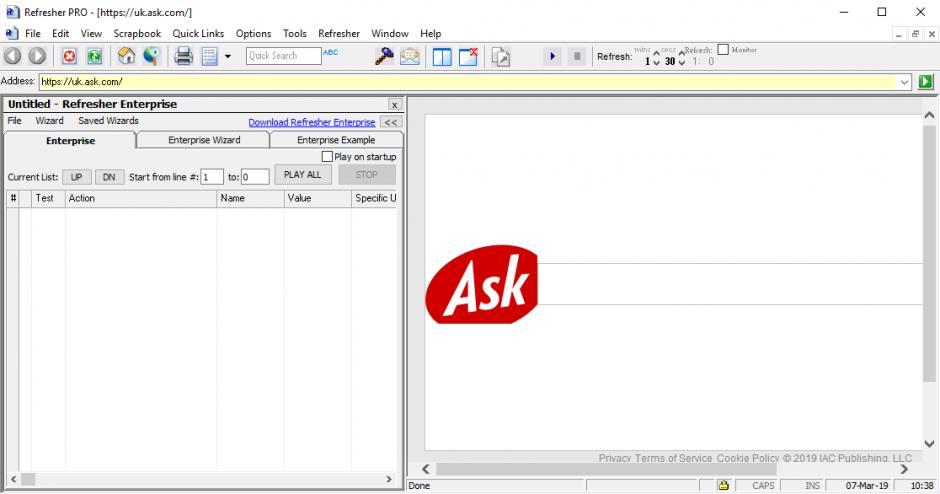This screenshot has height=494, width=940.
Task: Click the envelope mail icon
Action: click(409, 56)
